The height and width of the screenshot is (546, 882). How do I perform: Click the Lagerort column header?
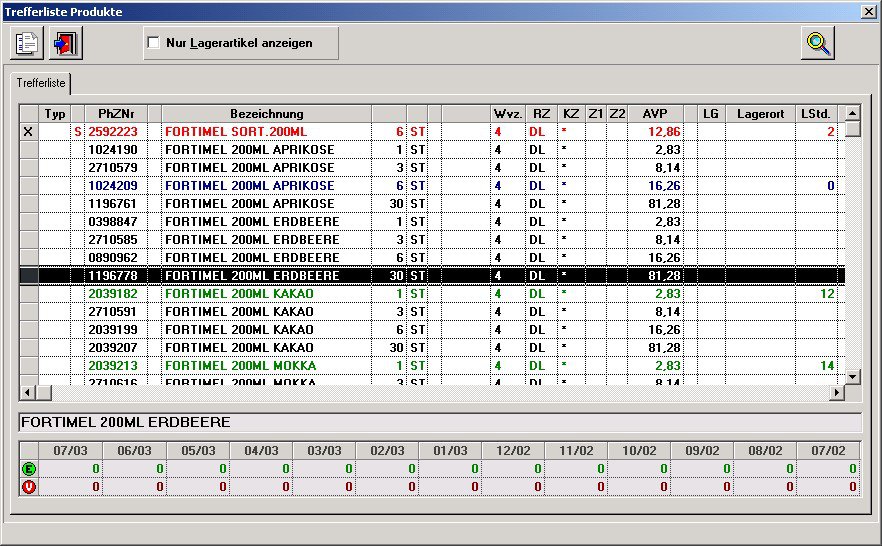pyautogui.click(x=760, y=113)
